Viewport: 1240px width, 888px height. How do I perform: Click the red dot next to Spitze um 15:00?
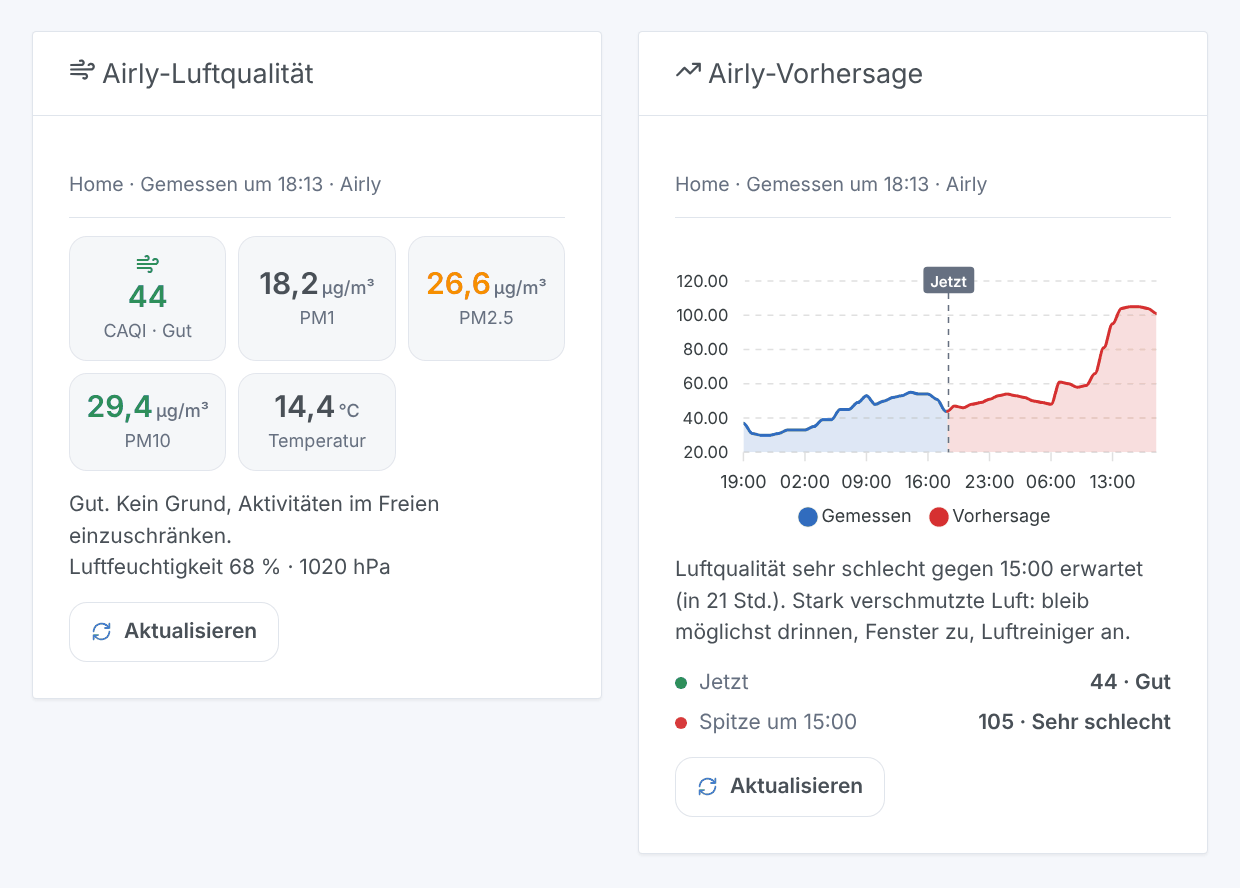[681, 723]
